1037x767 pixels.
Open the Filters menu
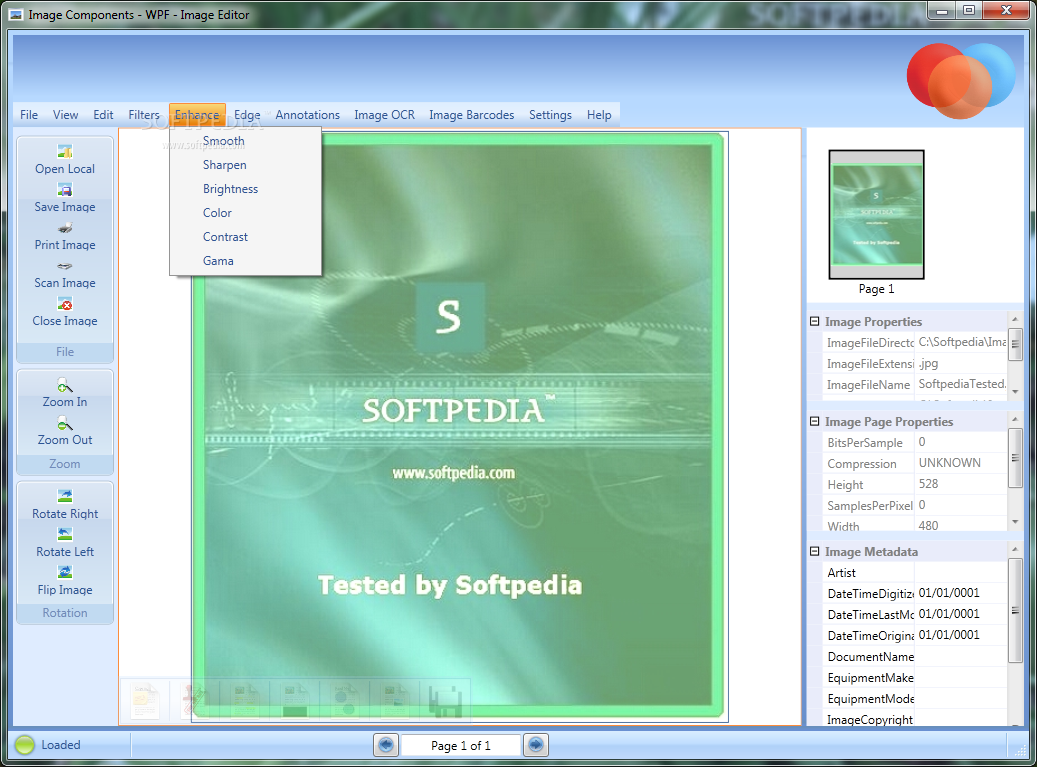click(x=144, y=115)
